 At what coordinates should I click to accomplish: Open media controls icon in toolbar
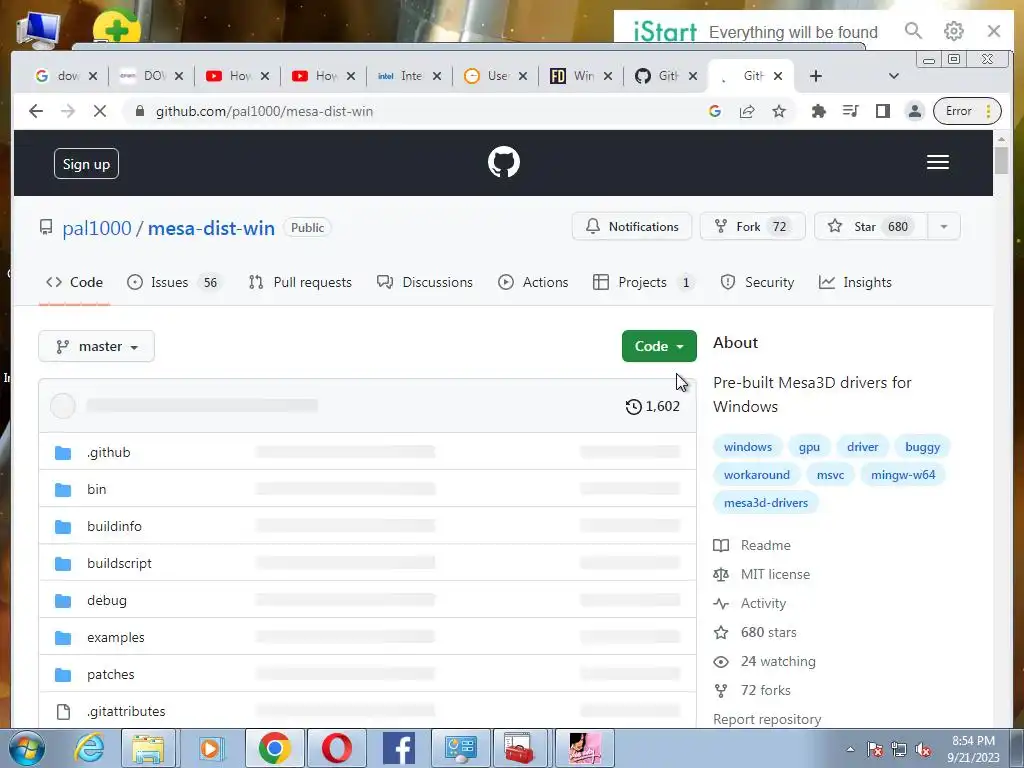point(850,111)
